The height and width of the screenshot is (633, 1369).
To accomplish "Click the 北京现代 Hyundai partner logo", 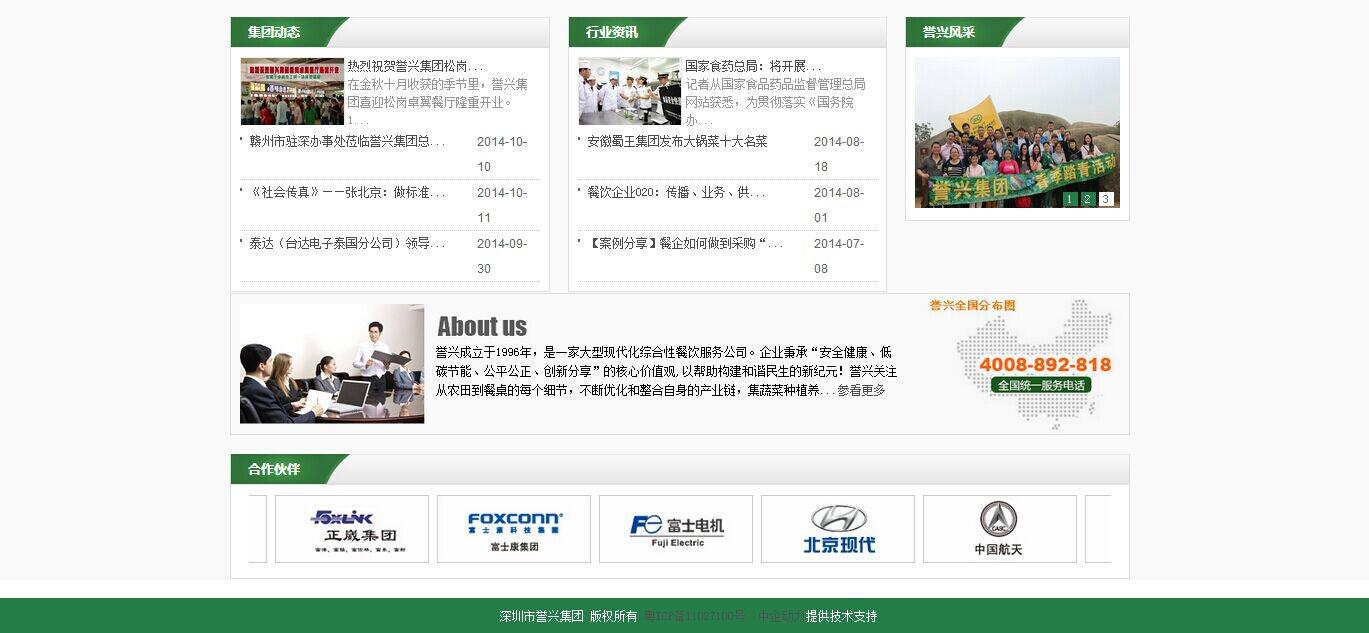I will point(838,529).
